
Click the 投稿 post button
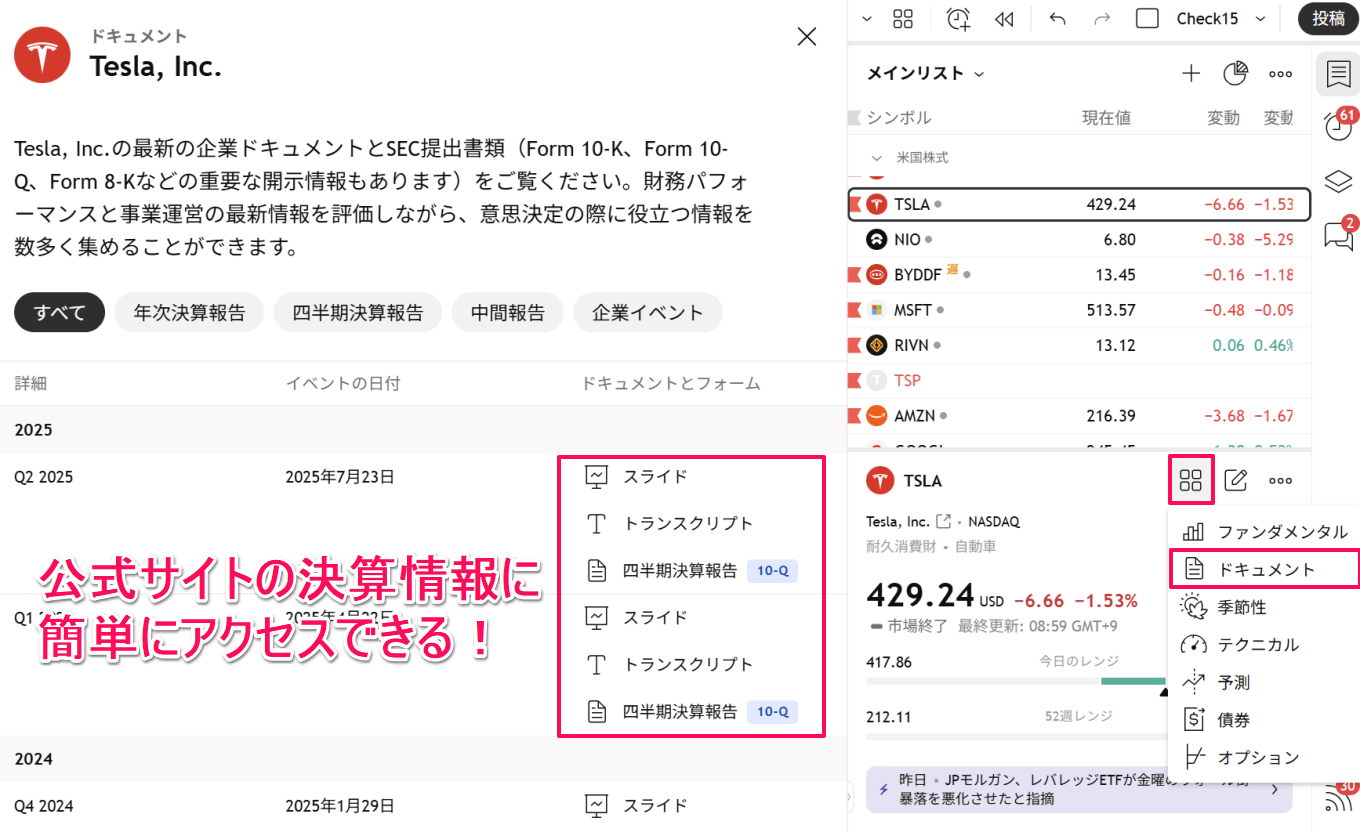(x=1328, y=18)
